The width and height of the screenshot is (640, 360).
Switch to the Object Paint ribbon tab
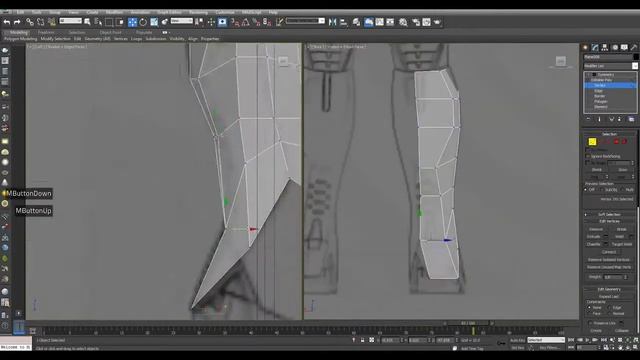[x=111, y=32]
